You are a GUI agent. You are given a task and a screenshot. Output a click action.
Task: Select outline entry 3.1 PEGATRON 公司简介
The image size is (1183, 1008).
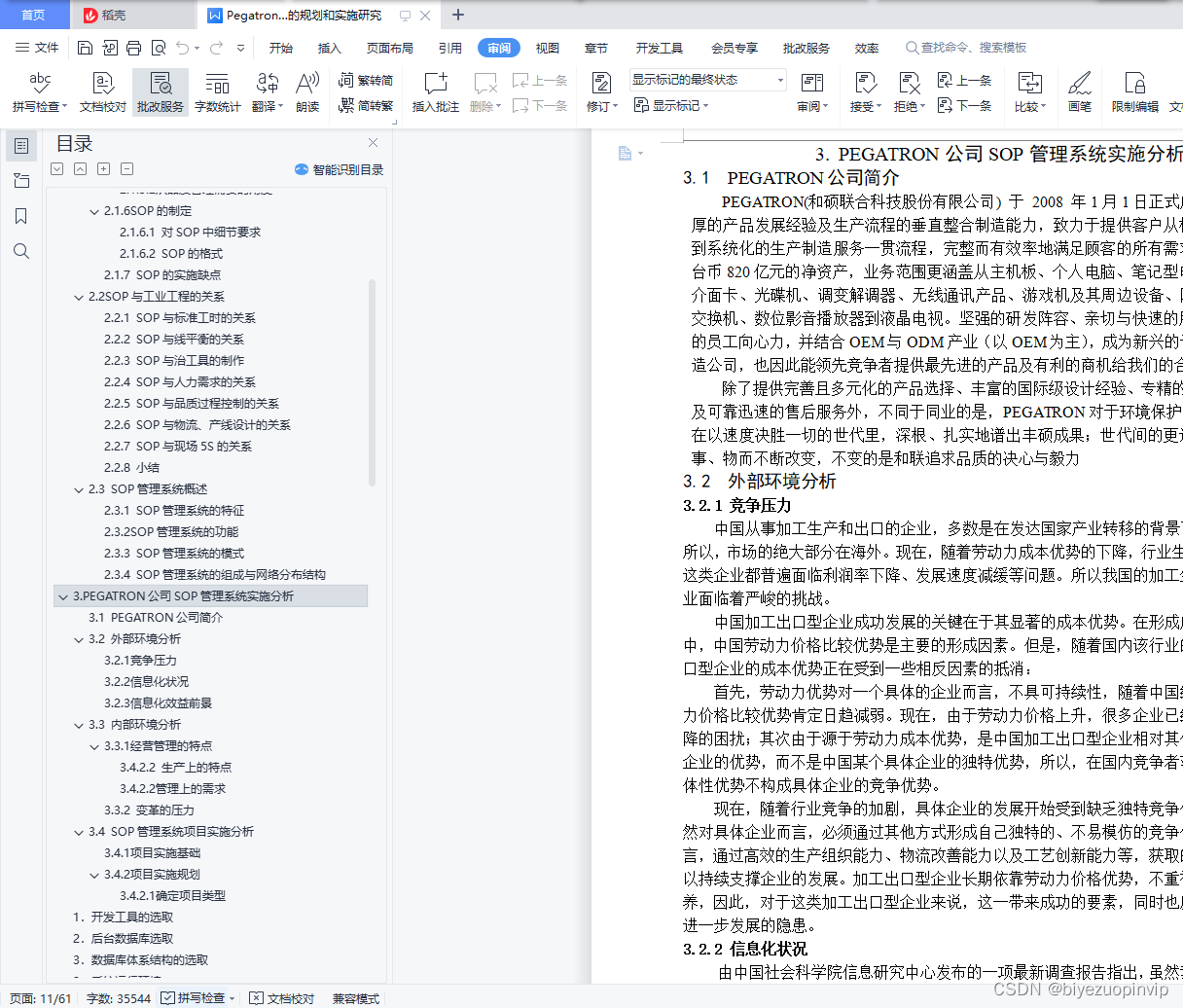click(156, 617)
